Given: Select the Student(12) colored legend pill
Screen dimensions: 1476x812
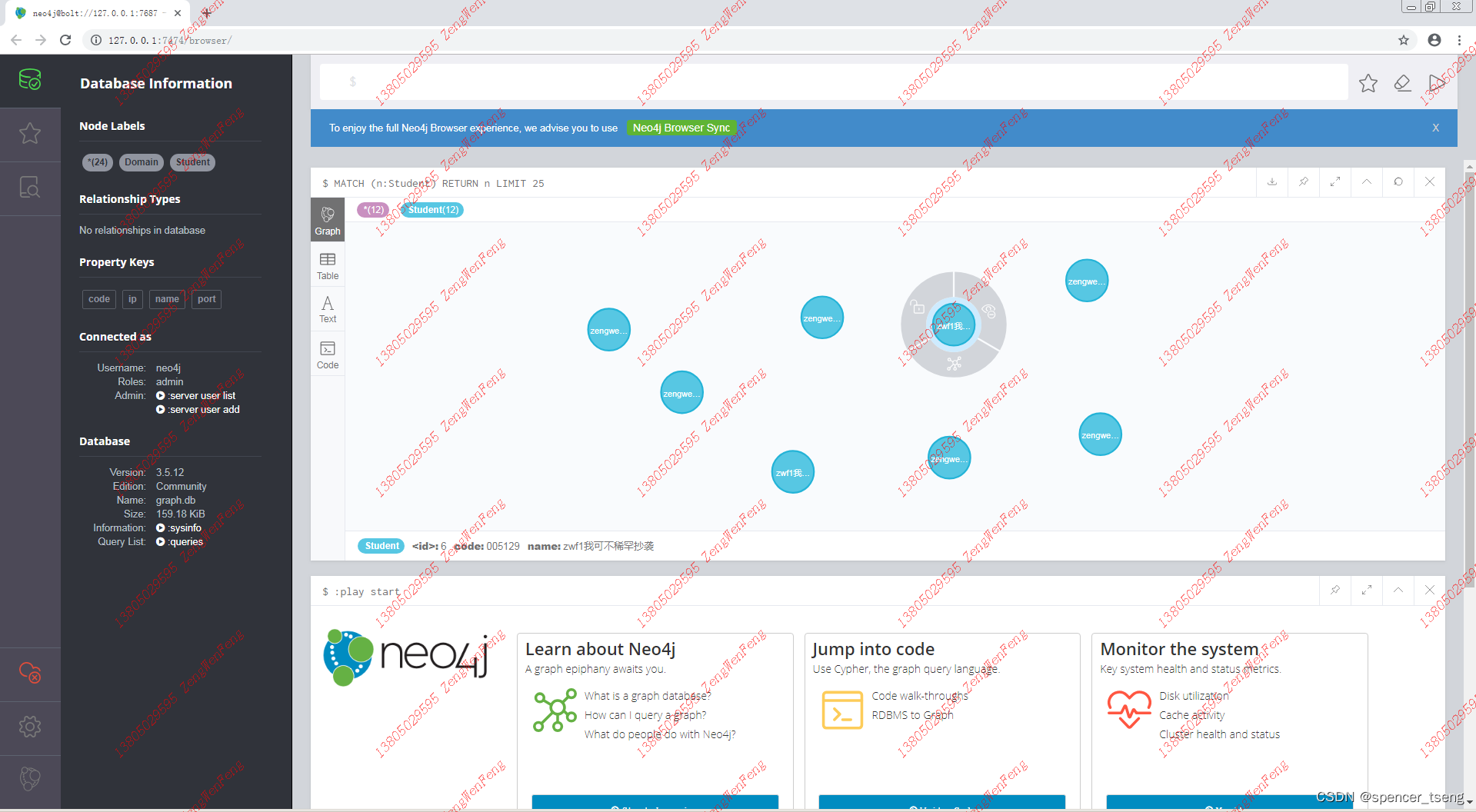Looking at the screenshot, I should click(431, 209).
